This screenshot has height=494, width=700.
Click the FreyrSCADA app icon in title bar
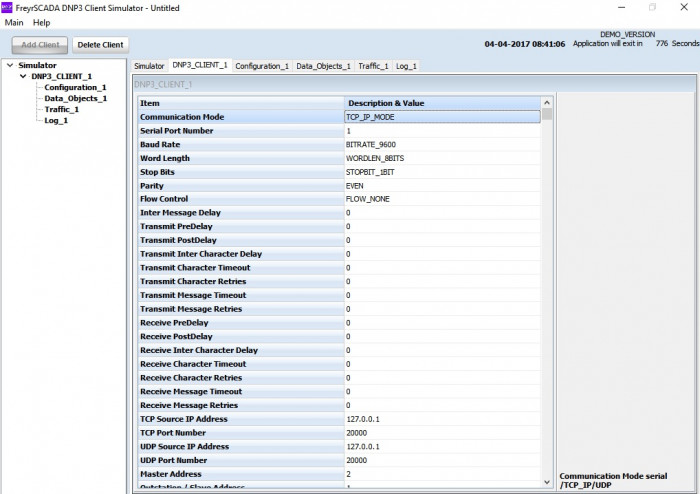(x=7, y=8)
